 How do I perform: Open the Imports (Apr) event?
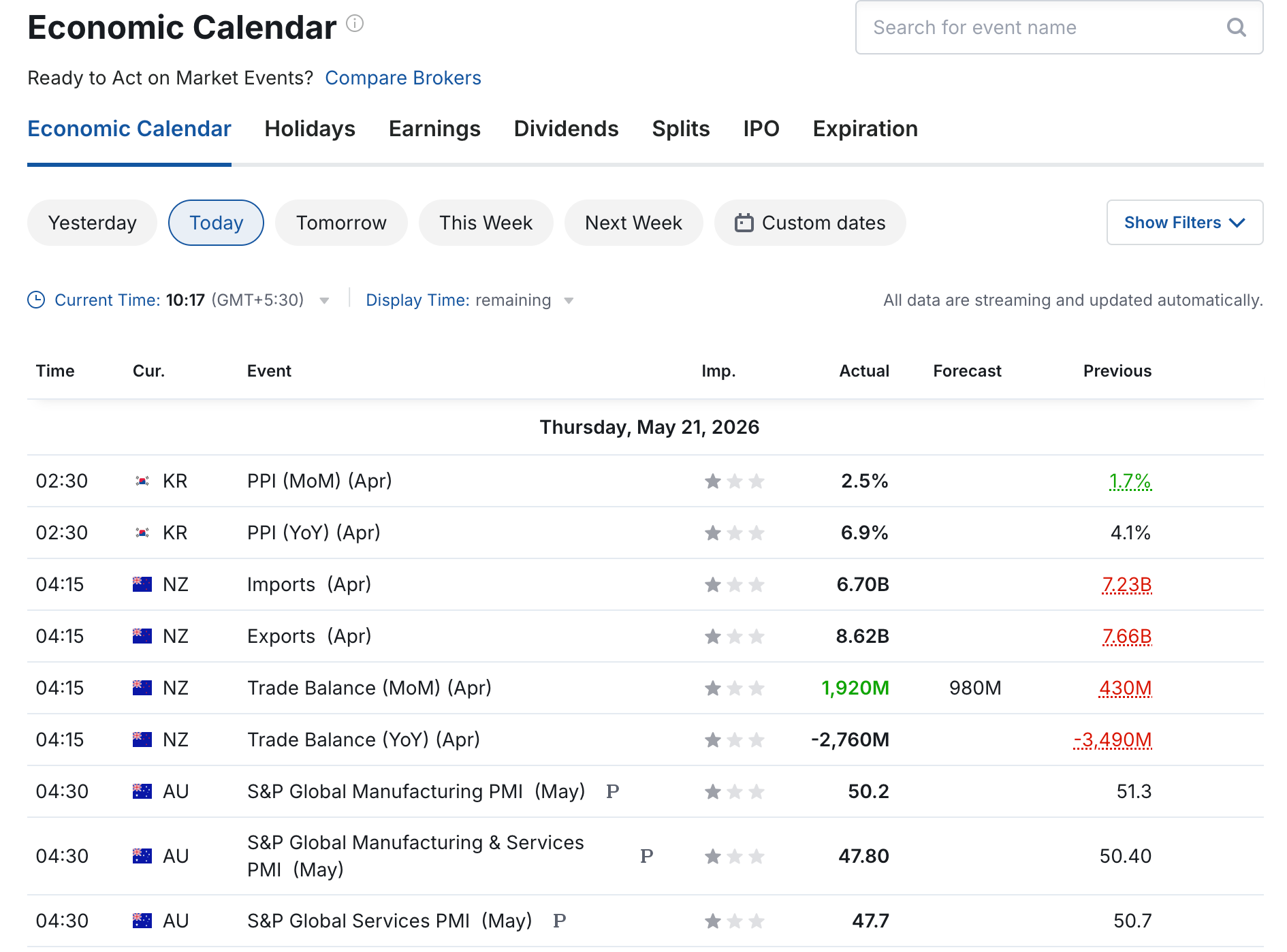tap(309, 584)
